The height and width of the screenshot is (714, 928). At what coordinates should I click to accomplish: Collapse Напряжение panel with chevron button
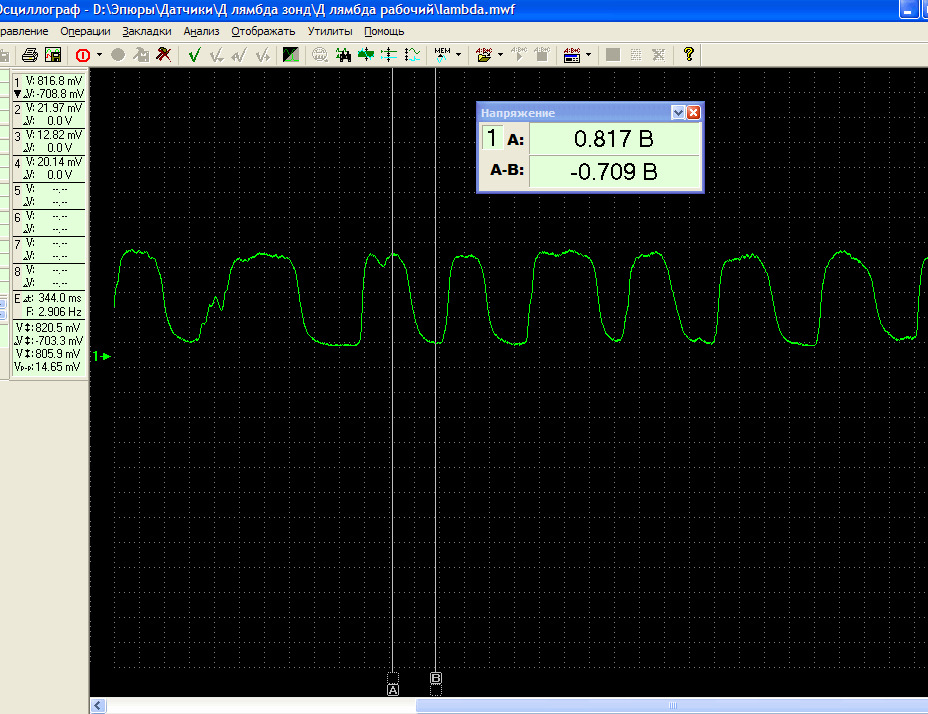point(678,112)
